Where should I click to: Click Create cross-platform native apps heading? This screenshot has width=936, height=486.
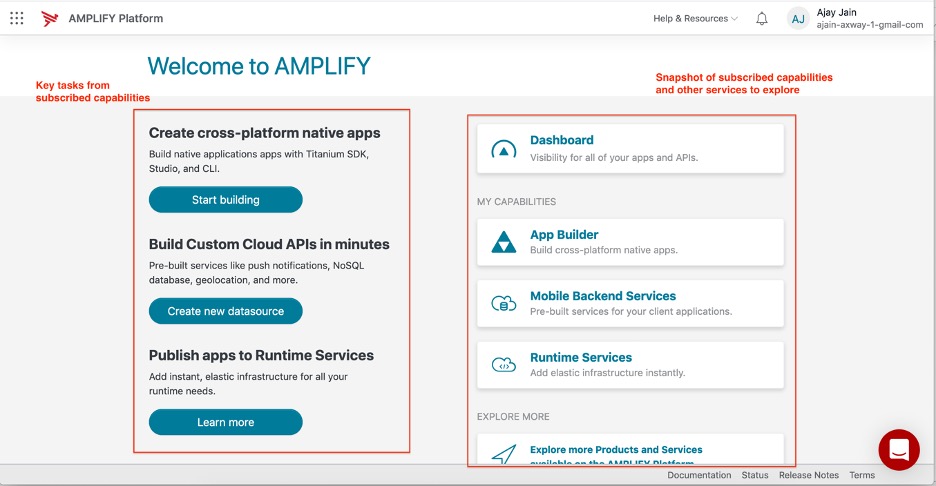[264, 133]
